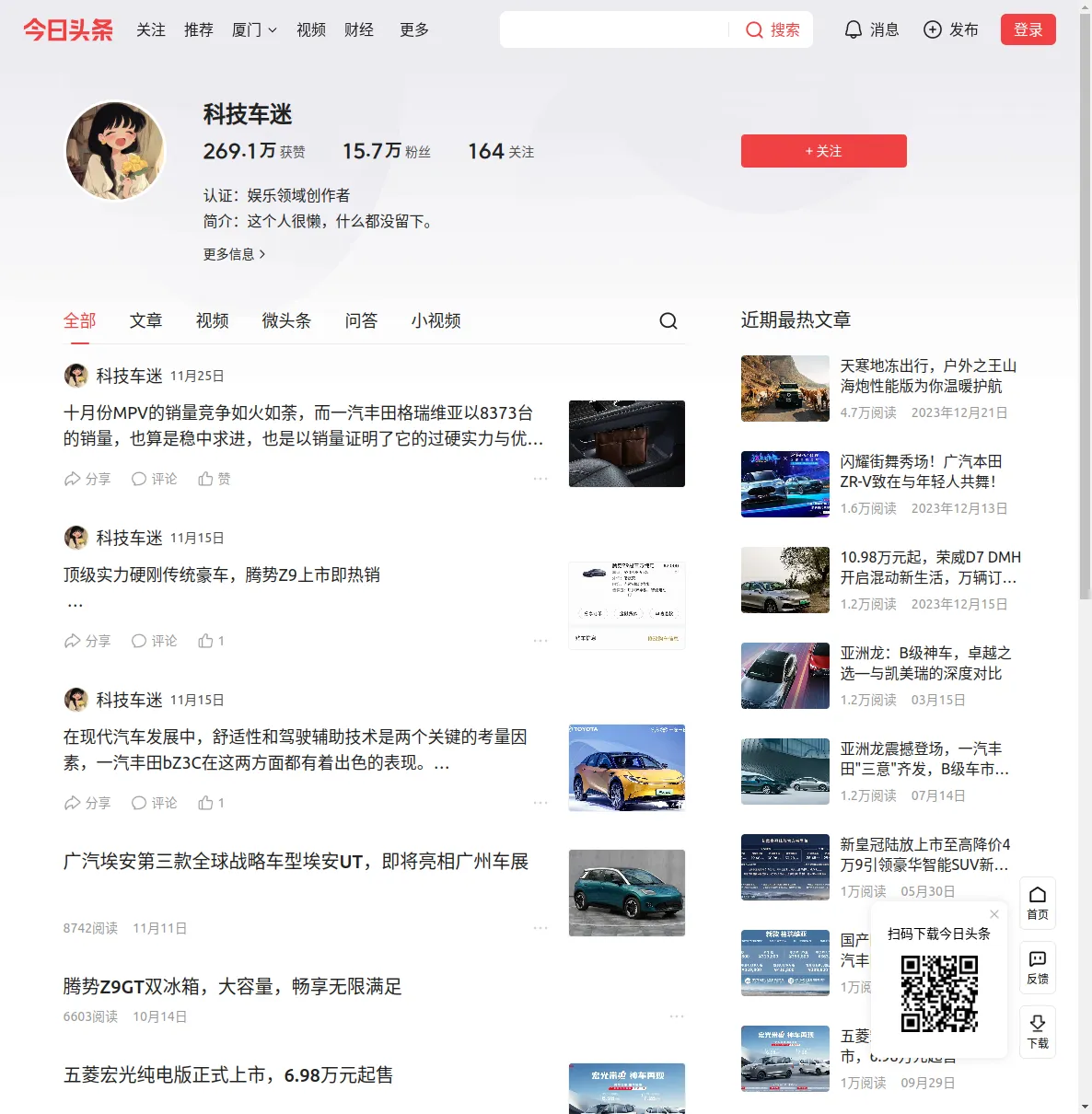Open 科技车迷 profile avatar
Image resolution: width=1092 pixels, height=1114 pixels.
115,150
